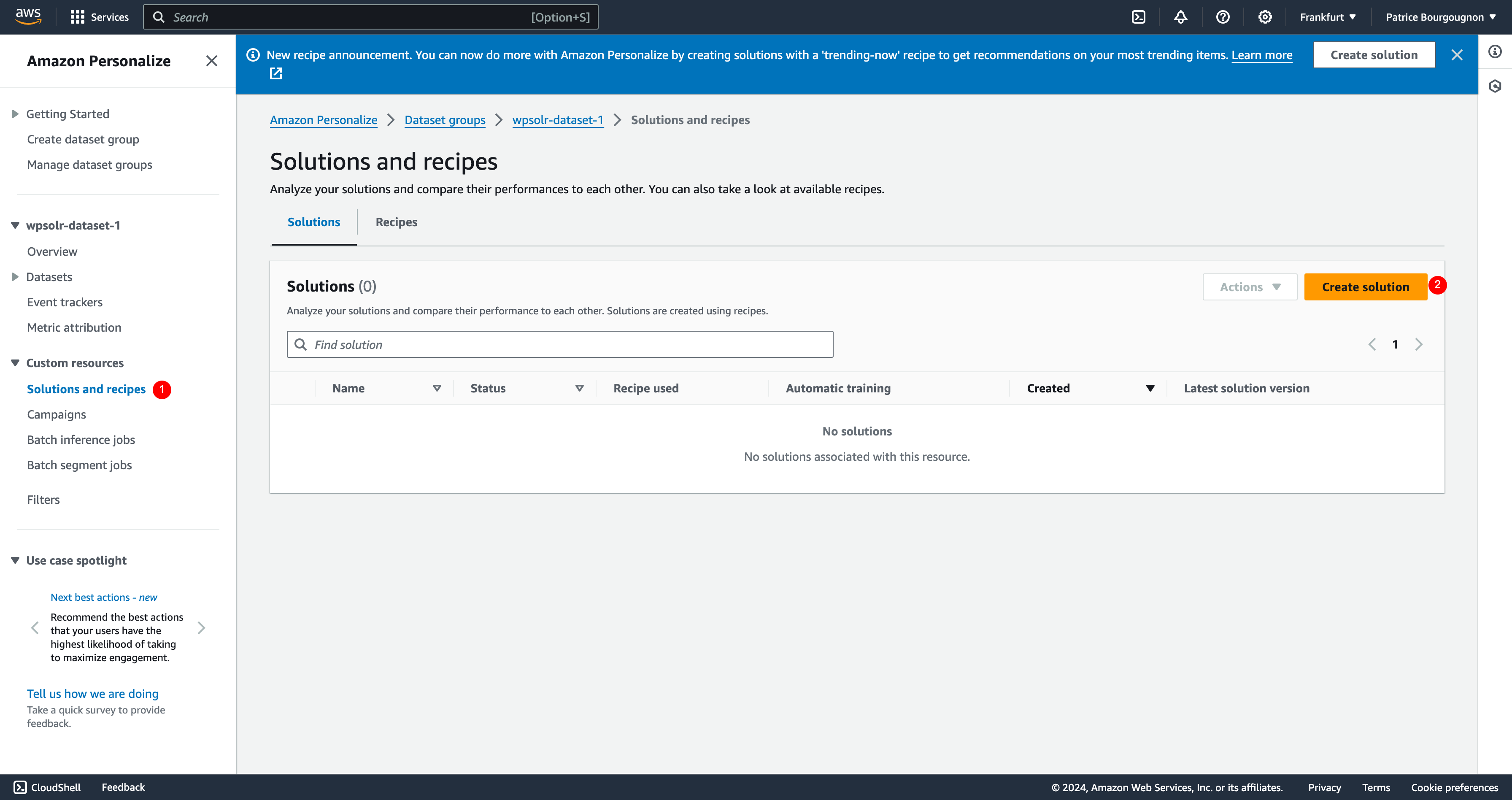Image resolution: width=1512 pixels, height=800 pixels.
Task: Click page number 1 in pagination
Action: (x=1395, y=345)
